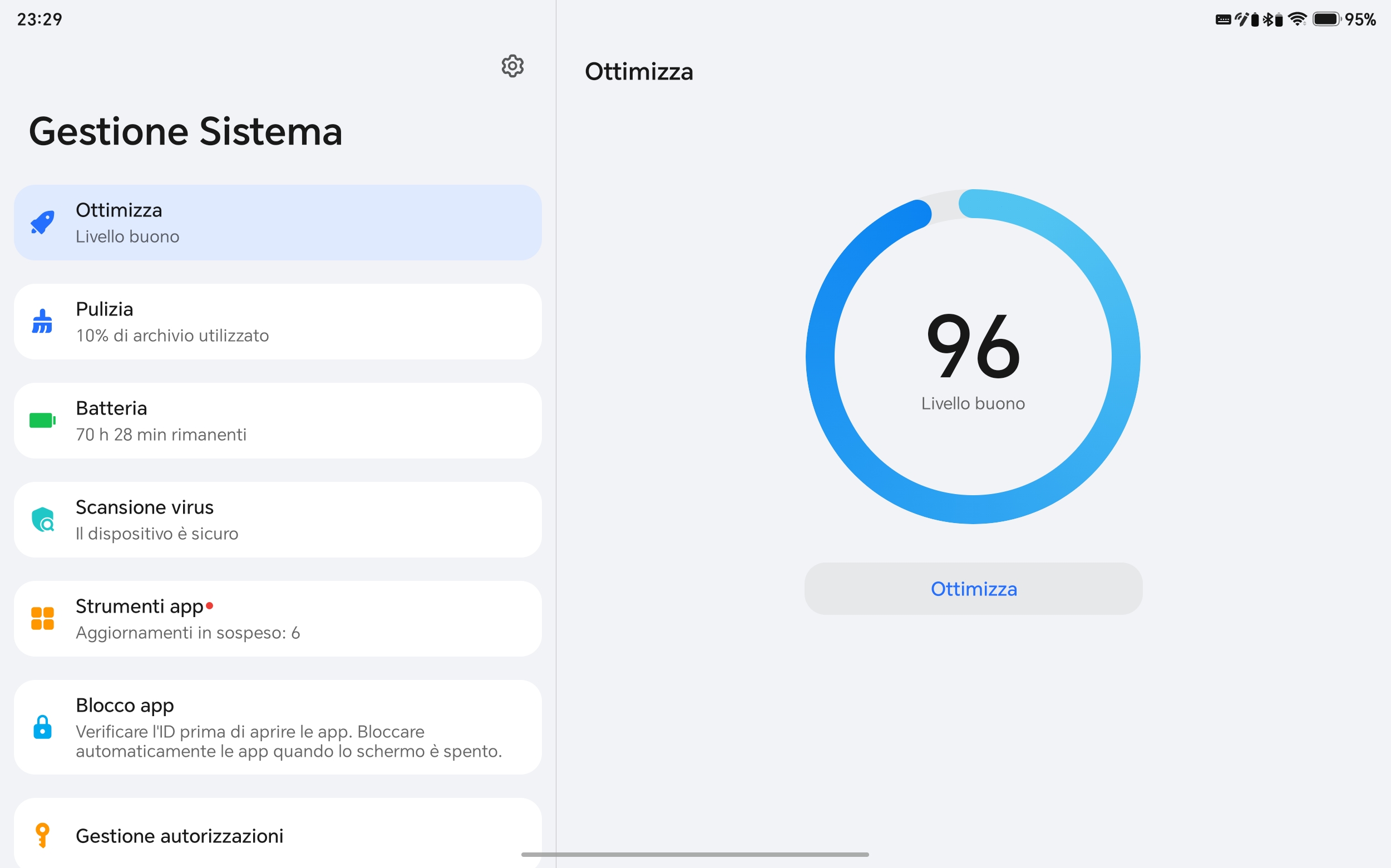Tap the broom icon next to Pulizia
The image size is (1391, 868).
42,322
